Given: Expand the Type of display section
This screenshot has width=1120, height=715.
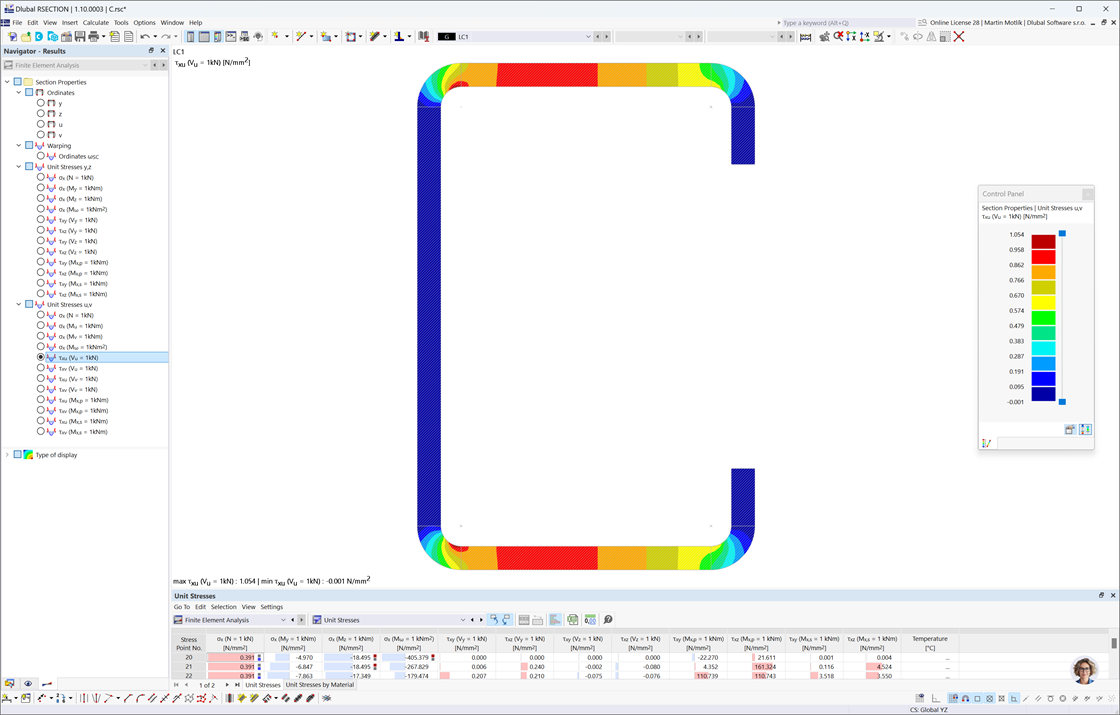Looking at the screenshot, I should pyautogui.click(x=7, y=452).
